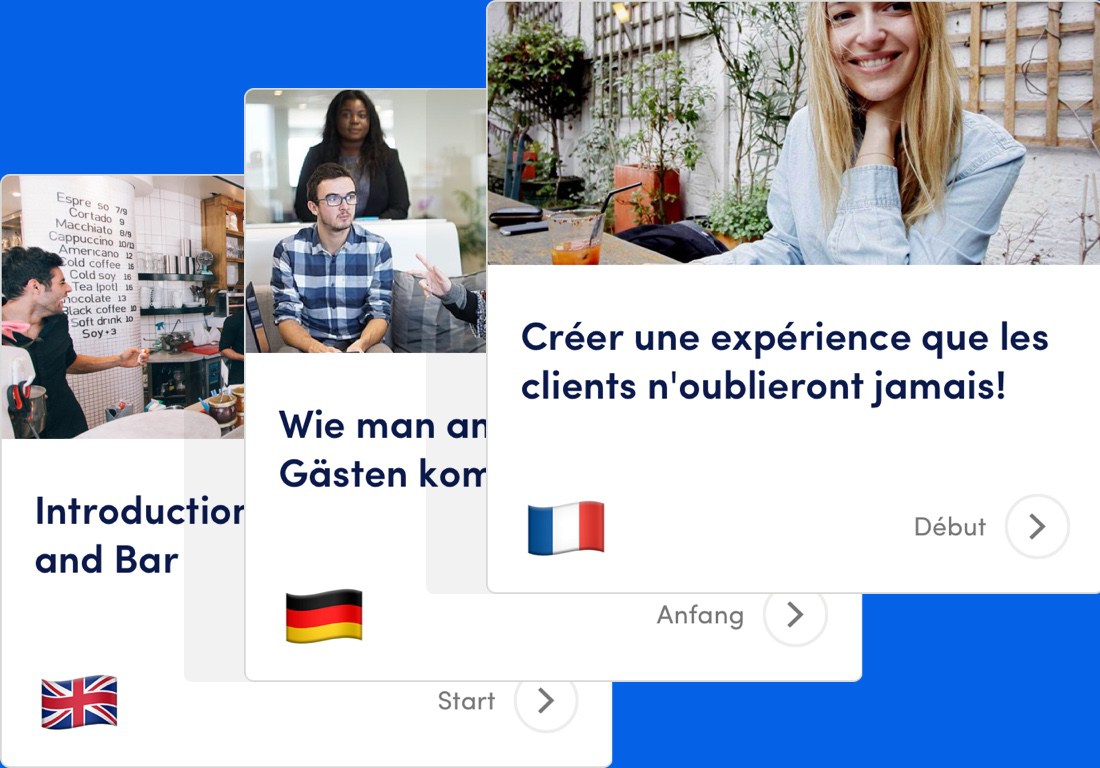Click the Start label
Screen dimensions: 1100x768
coord(467,701)
